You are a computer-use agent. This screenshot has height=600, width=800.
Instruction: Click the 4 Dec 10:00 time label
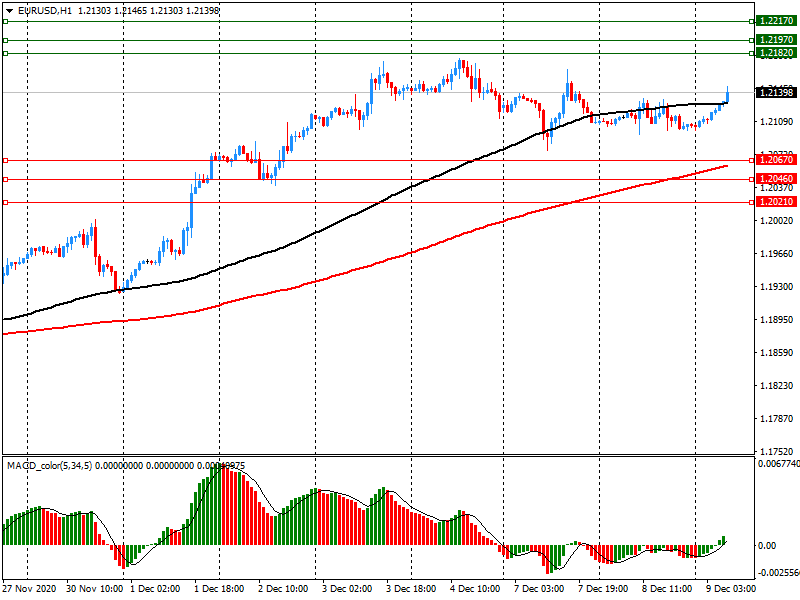pos(475,589)
